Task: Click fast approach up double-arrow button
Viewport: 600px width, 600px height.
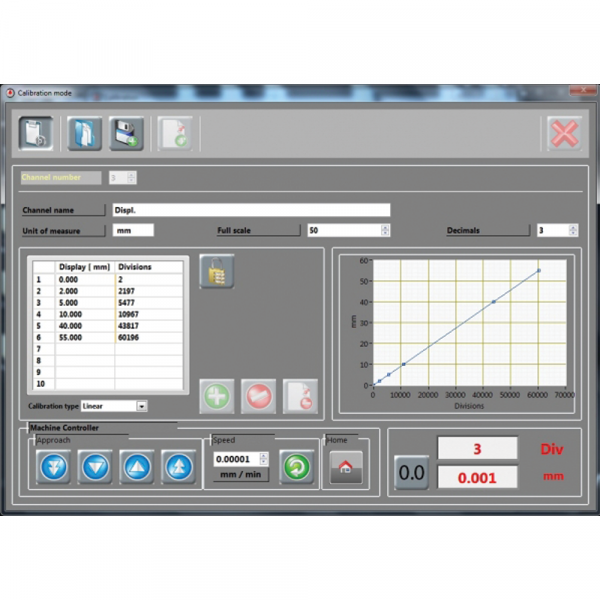Action: [x=179, y=467]
